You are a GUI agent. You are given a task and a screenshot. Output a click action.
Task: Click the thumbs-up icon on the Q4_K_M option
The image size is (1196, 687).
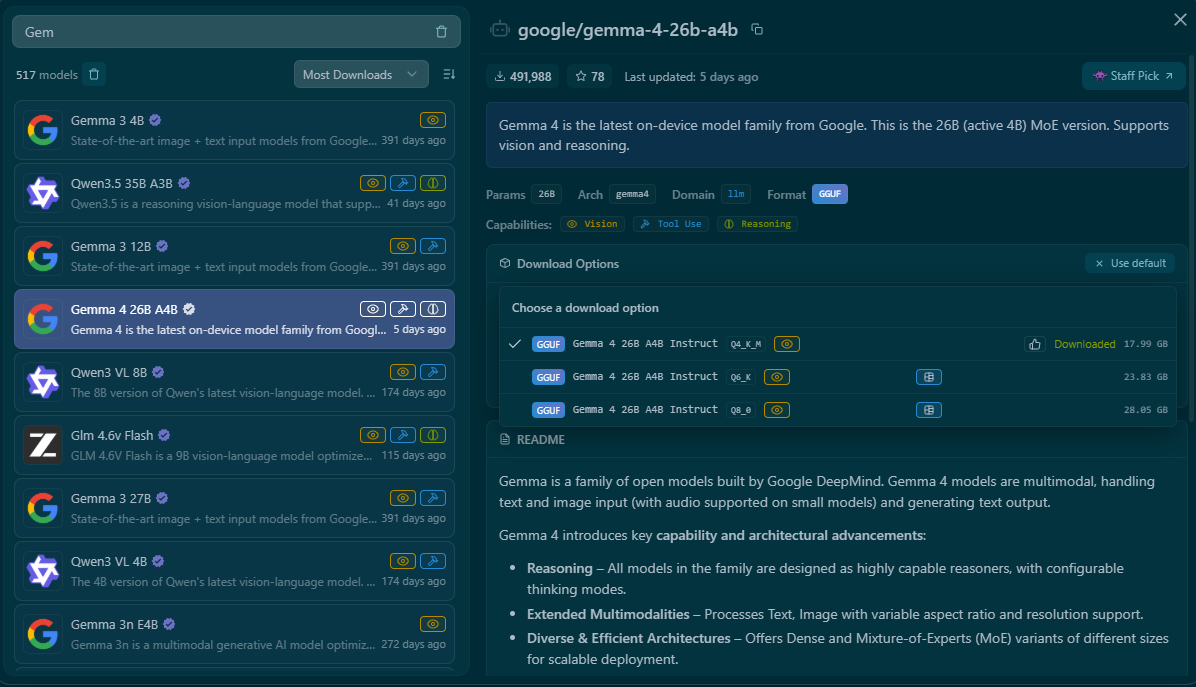coord(1034,344)
